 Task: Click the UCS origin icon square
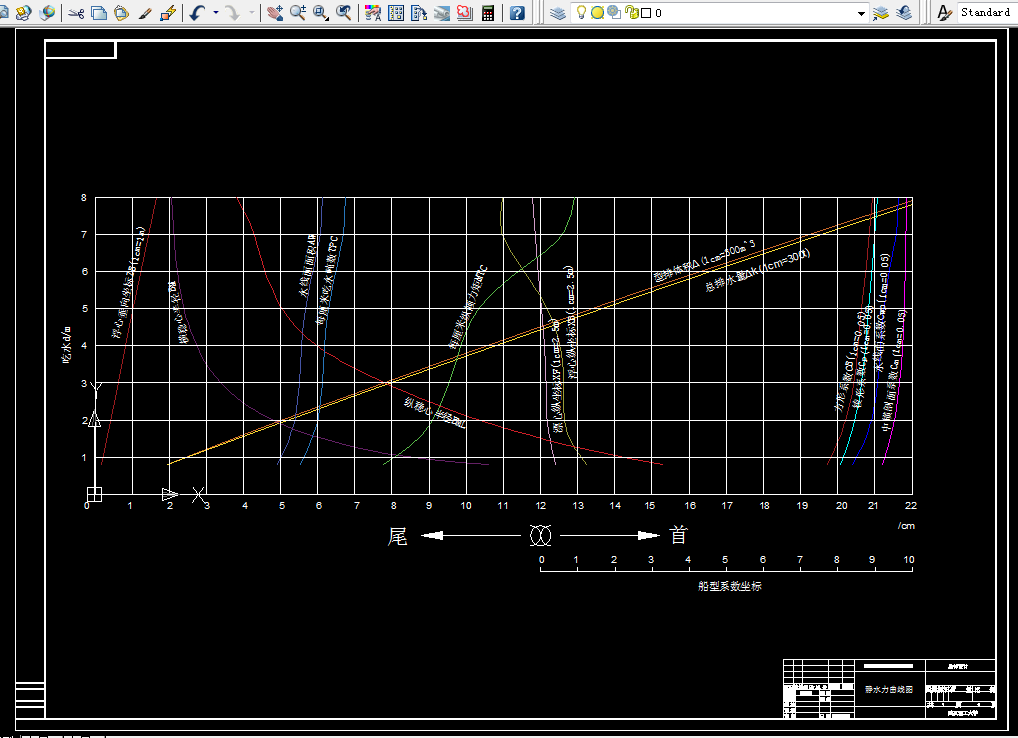[94, 494]
